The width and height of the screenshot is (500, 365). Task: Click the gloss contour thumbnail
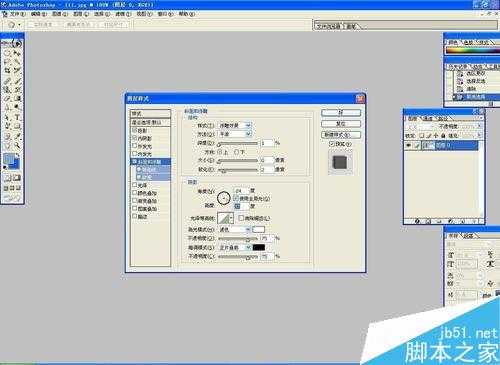tap(224, 219)
